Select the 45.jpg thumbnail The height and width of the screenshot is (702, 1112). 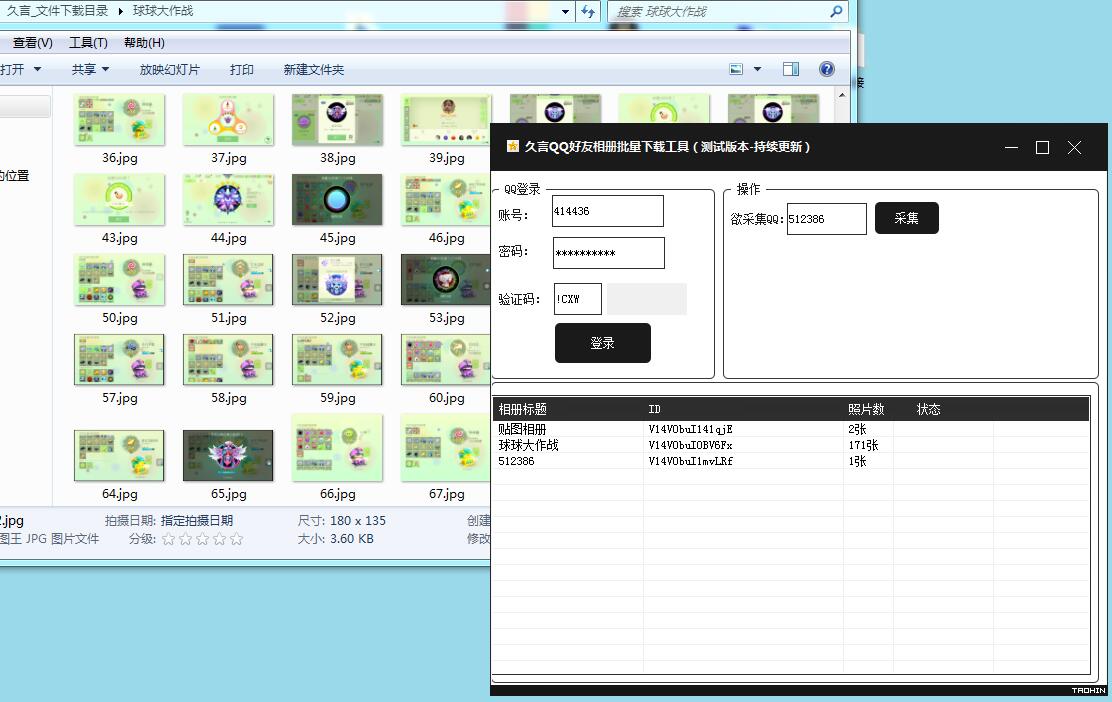pyautogui.click(x=337, y=200)
